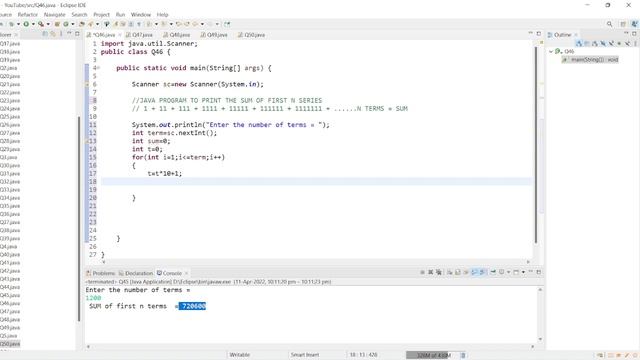Close the Console view tab
The height and width of the screenshot is (360, 640).
point(187,273)
